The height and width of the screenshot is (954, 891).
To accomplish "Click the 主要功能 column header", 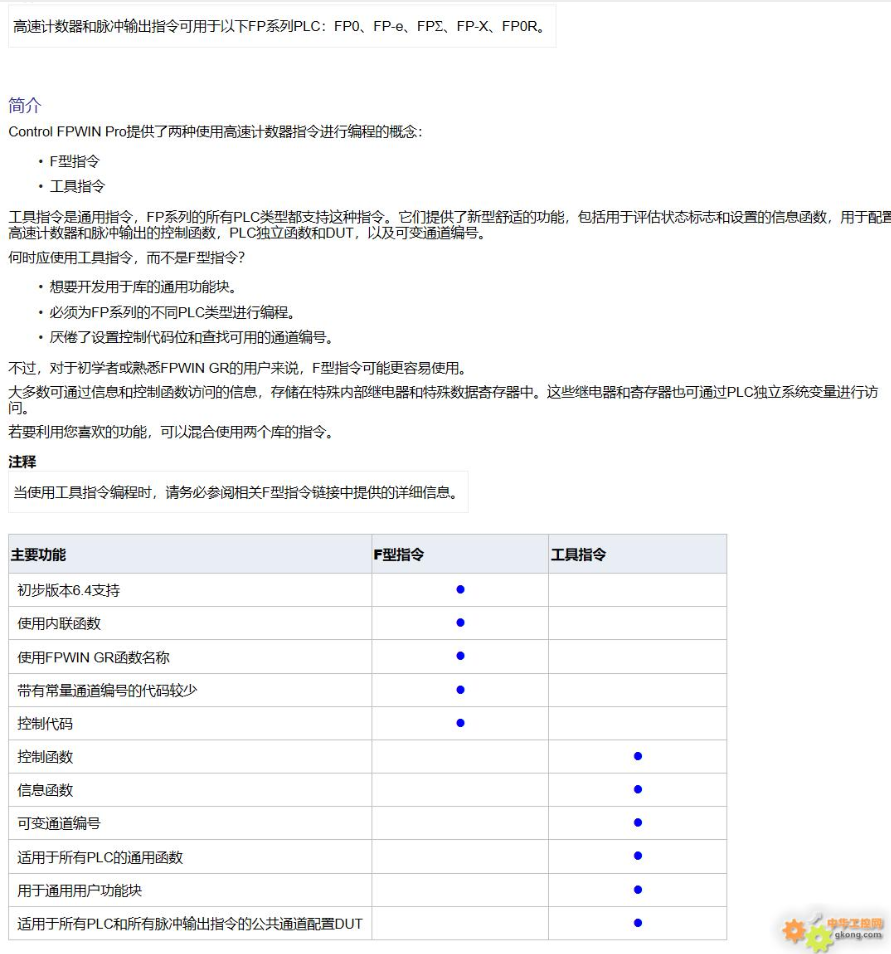I will click(x=38, y=554).
